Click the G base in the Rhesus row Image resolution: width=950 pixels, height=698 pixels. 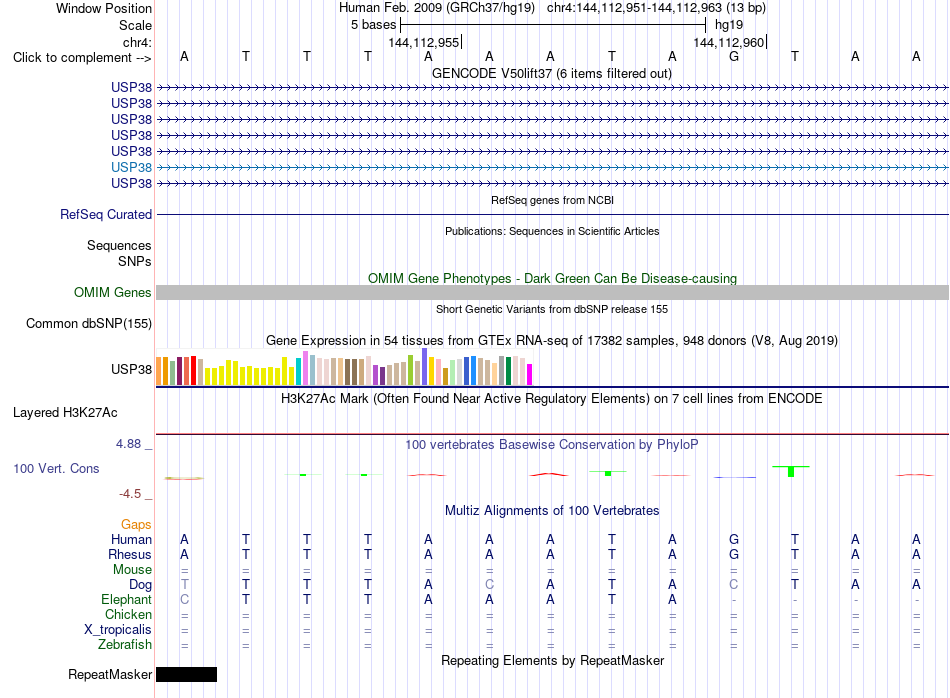(734, 554)
